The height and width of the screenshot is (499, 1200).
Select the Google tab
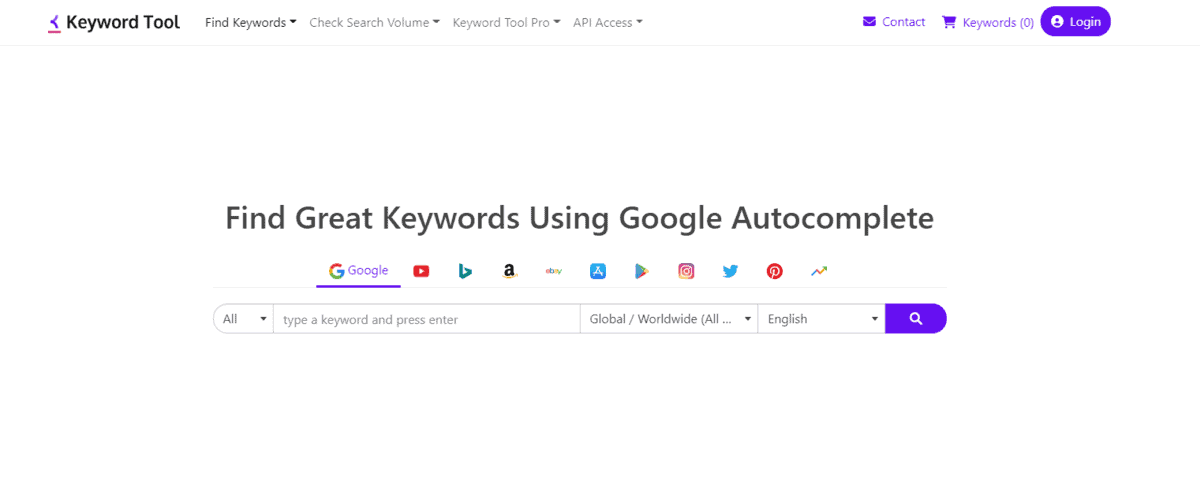(x=358, y=271)
